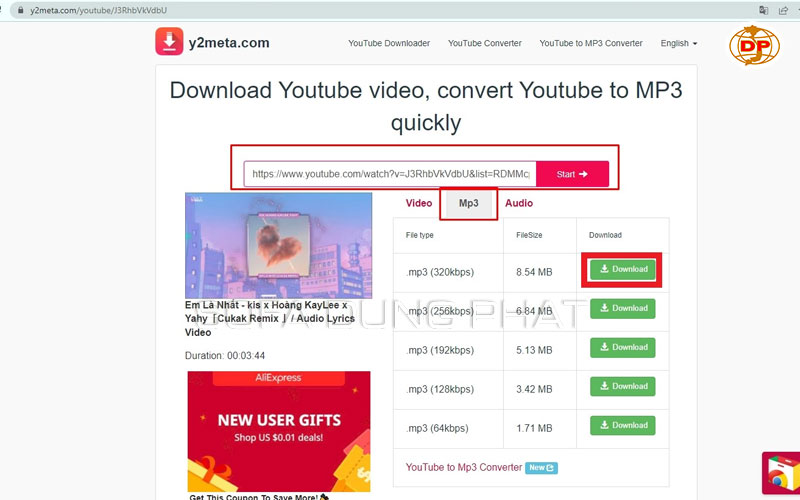Click the New badge beside YouTube to Mp3 Converter
Image resolution: width=800 pixels, height=500 pixels.
tap(542, 467)
